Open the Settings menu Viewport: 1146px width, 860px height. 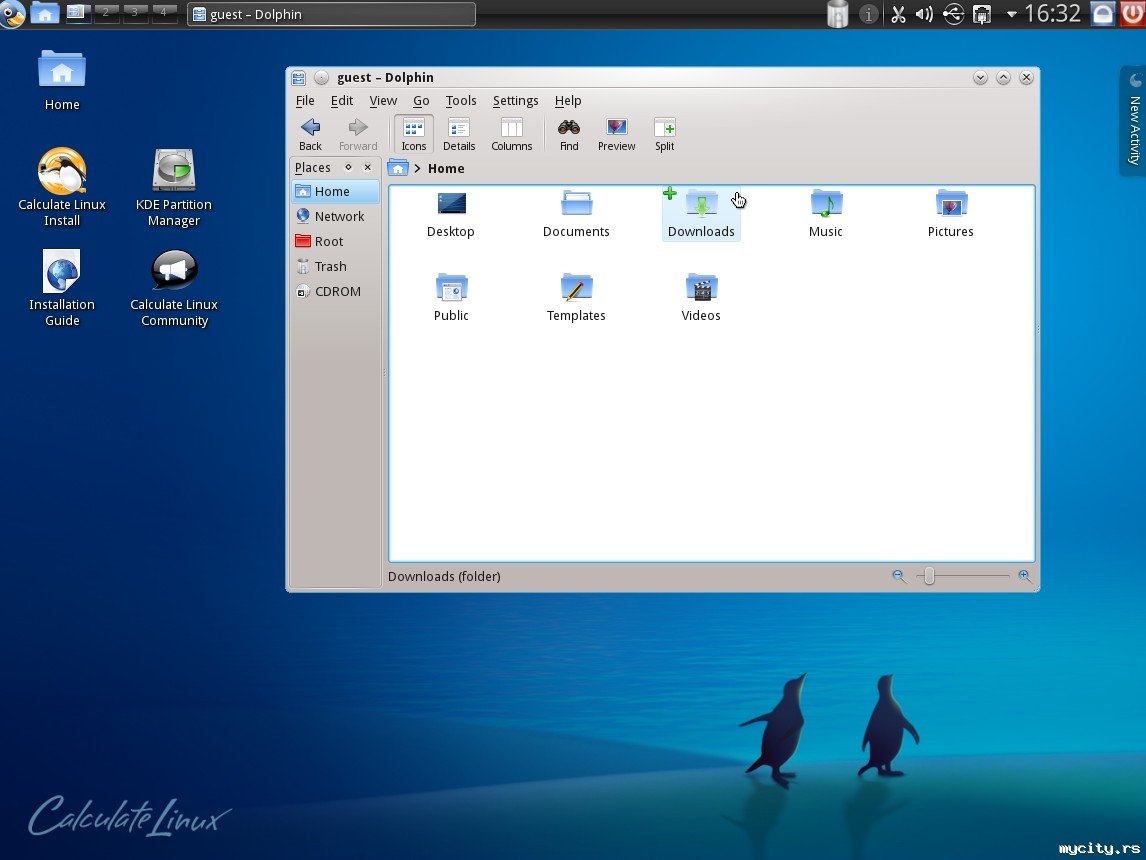[515, 101]
